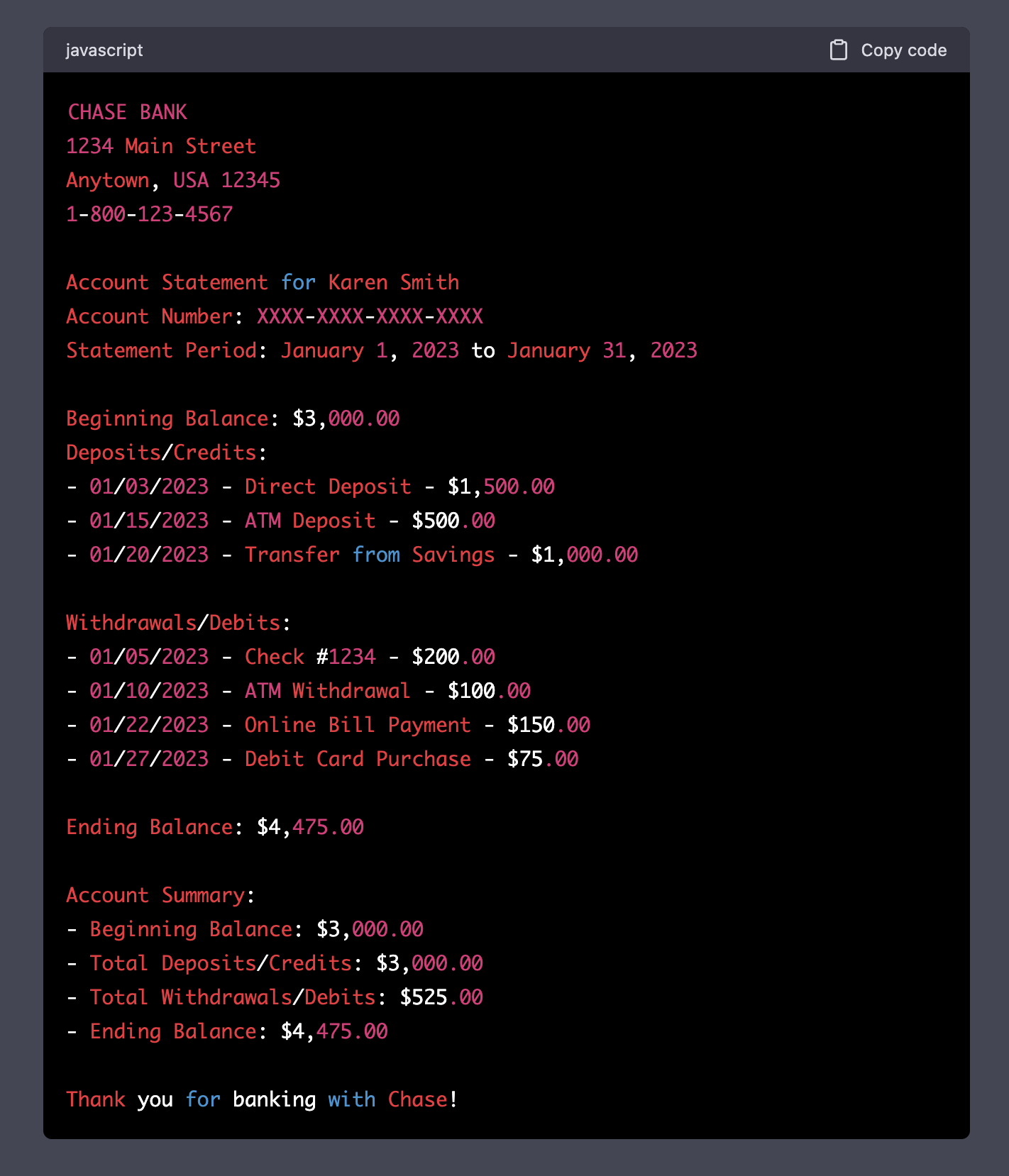Select the 01/22/2023 Online Bill Payment entry
The height and width of the screenshot is (1176, 1009).
pos(329,725)
